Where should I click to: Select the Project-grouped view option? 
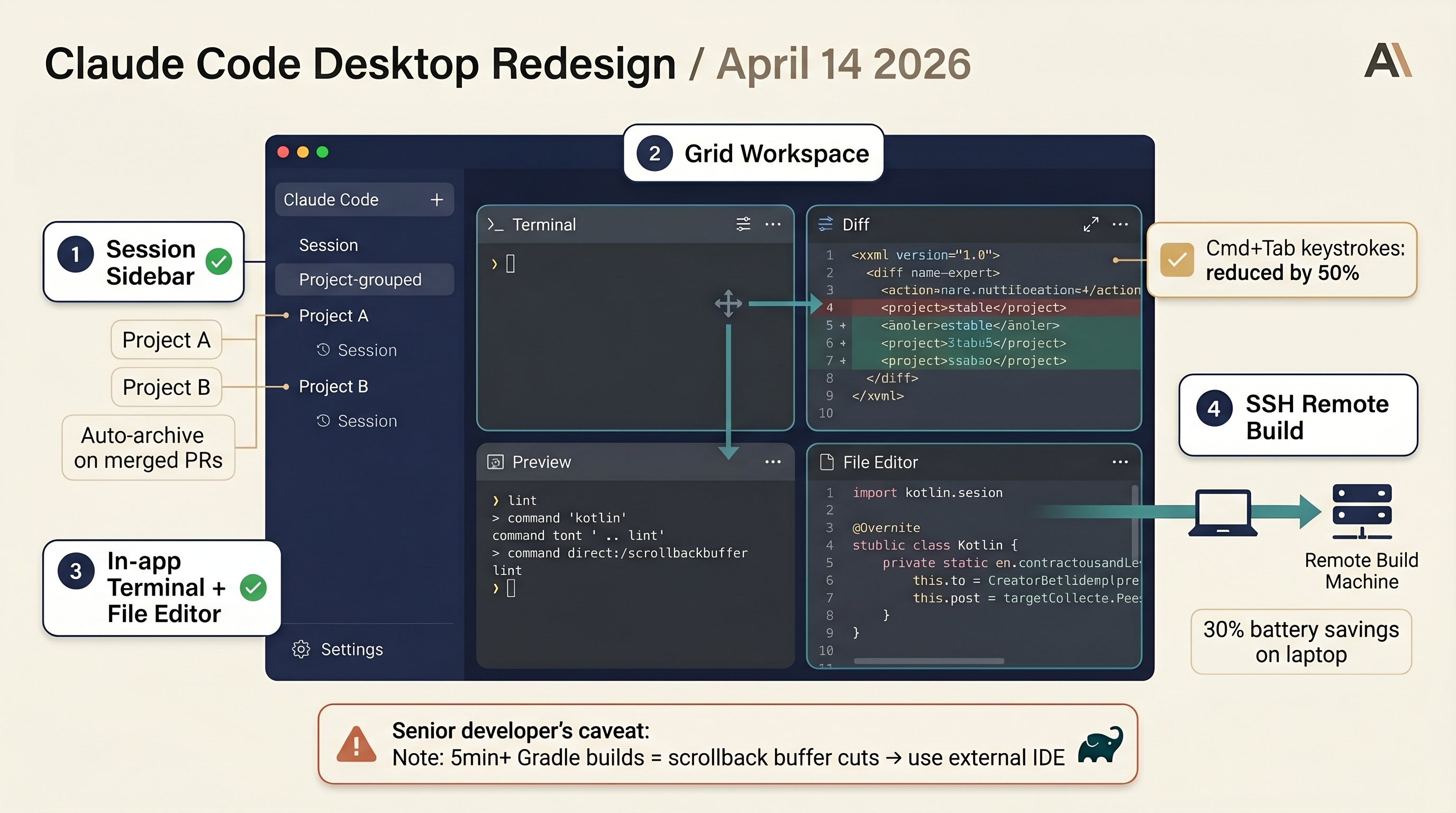(x=365, y=279)
